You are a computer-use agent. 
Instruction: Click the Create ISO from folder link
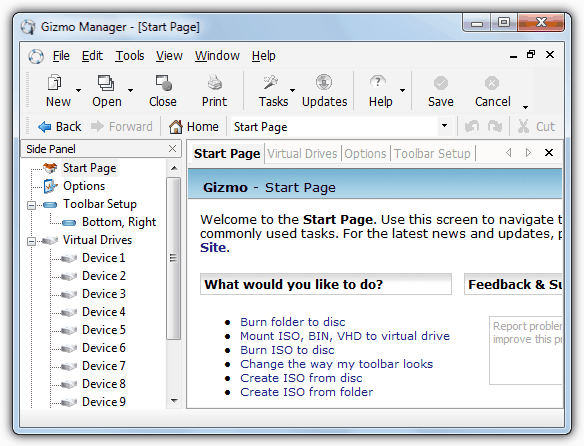click(x=307, y=392)
